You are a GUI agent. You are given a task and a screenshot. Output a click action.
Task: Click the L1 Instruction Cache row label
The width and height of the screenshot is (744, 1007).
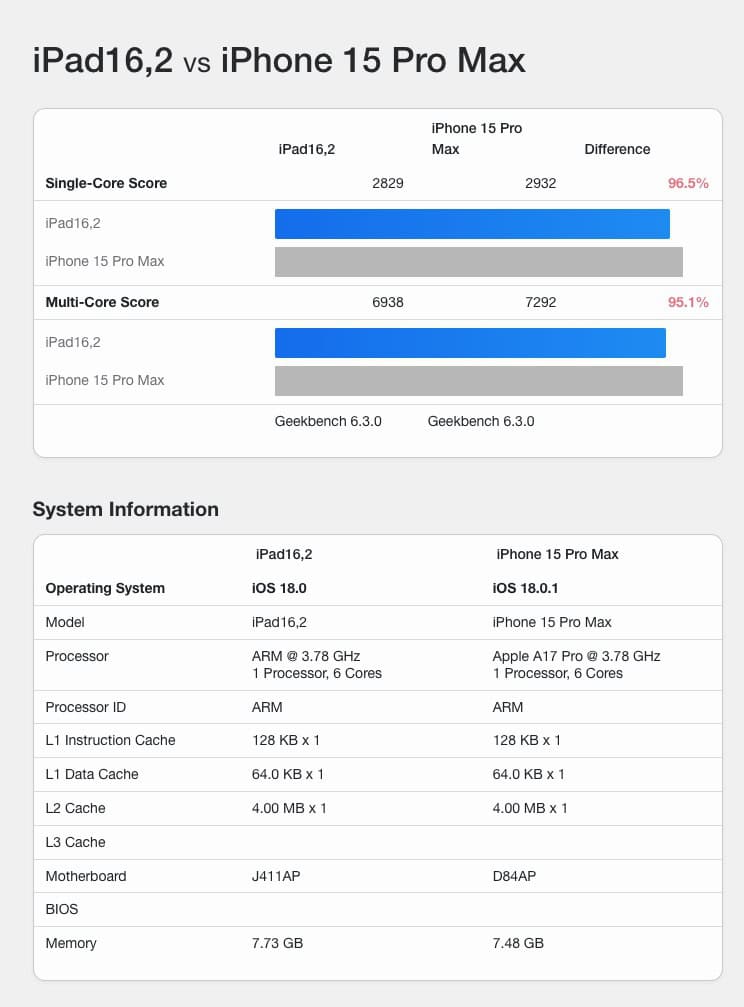click(x=111, y=740)
